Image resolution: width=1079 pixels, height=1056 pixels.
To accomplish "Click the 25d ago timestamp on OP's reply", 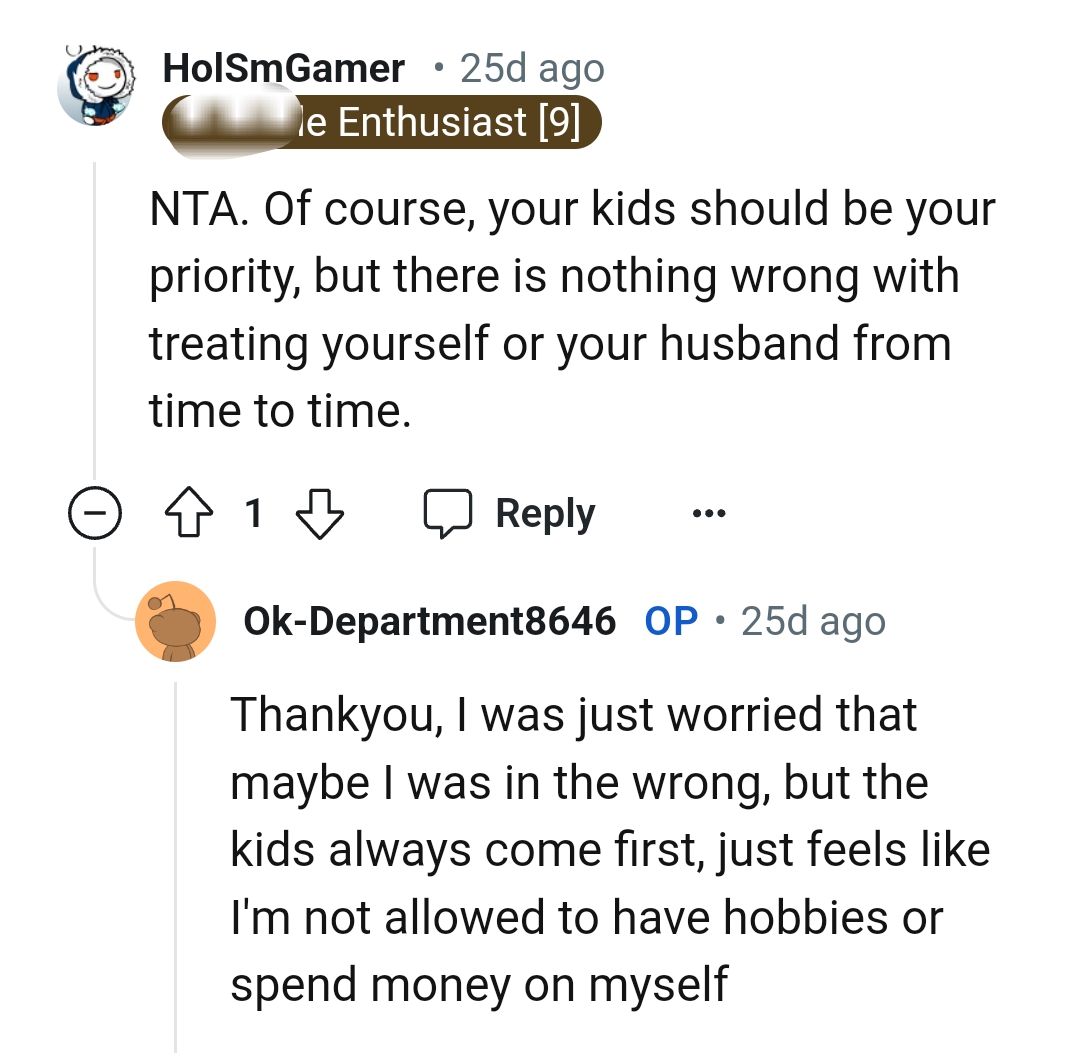I will pyautogui.click(x=812, y=620).
